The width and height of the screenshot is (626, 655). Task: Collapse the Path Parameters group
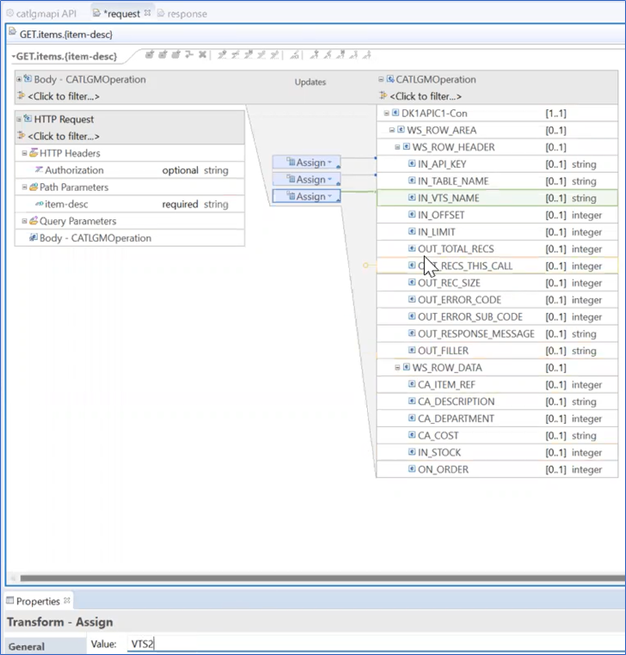tap(25, 187)
